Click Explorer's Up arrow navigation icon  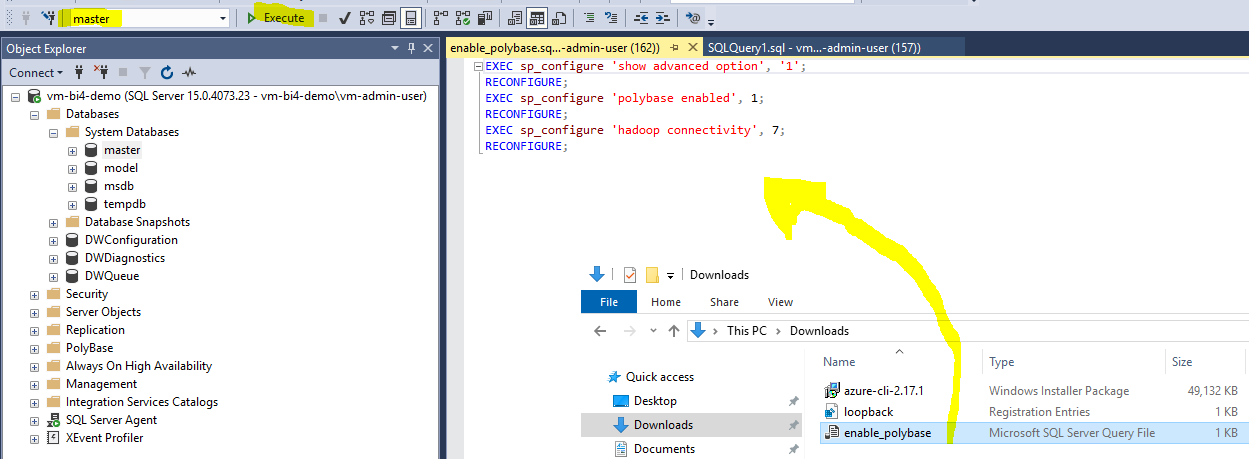[x=674, y=331]
